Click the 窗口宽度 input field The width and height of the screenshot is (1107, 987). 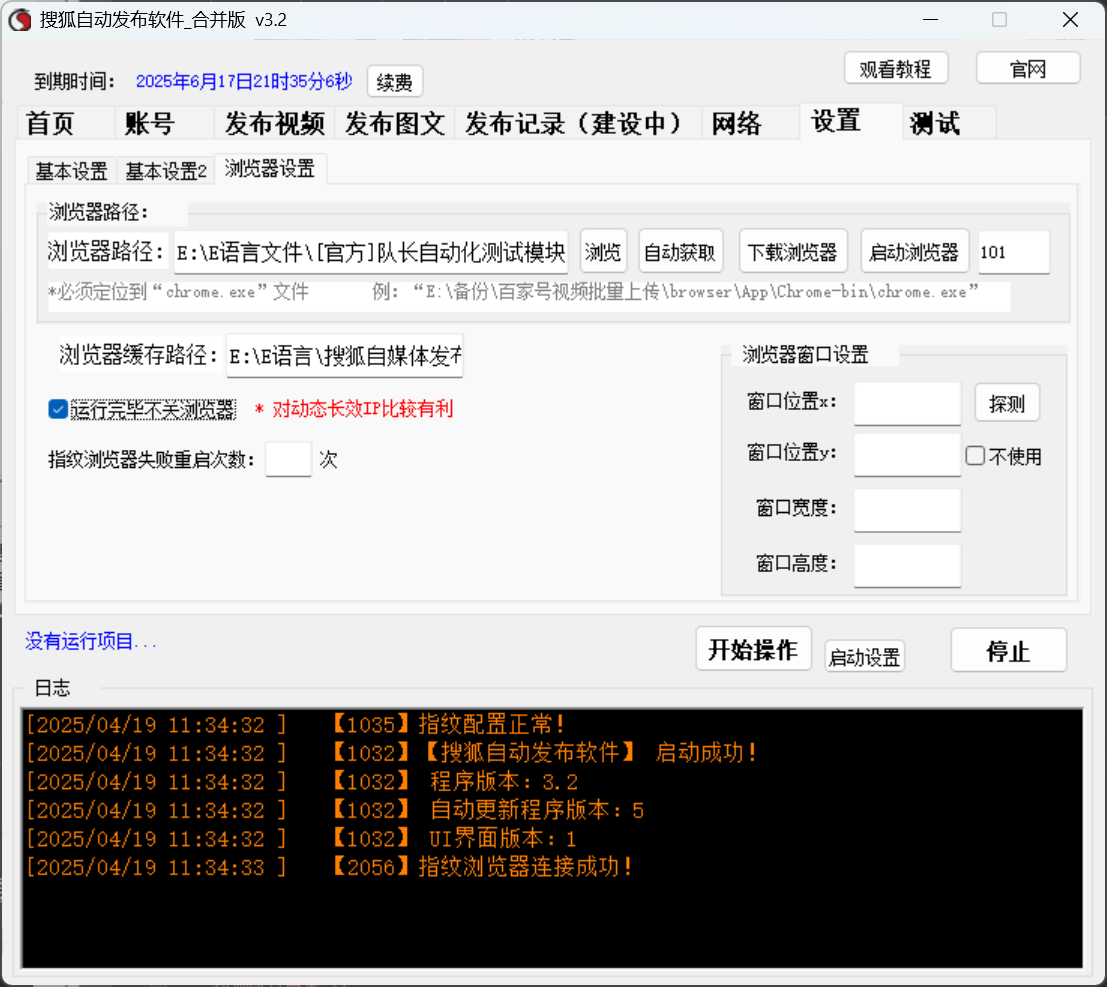pos(907,510)
